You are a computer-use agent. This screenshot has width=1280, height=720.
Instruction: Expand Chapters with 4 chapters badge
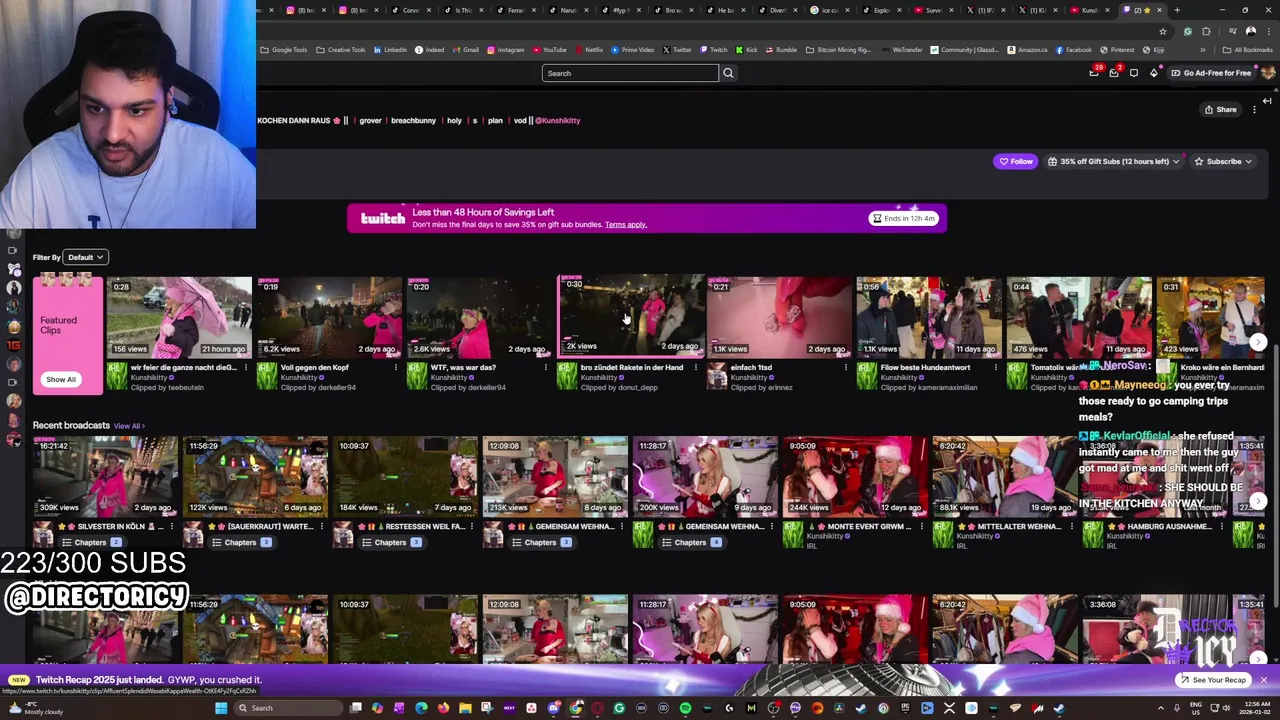pyautogui.click(x=691, y=542)
